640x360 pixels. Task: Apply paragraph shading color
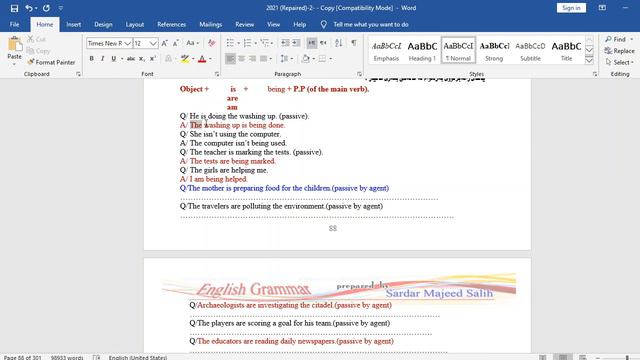305,59
